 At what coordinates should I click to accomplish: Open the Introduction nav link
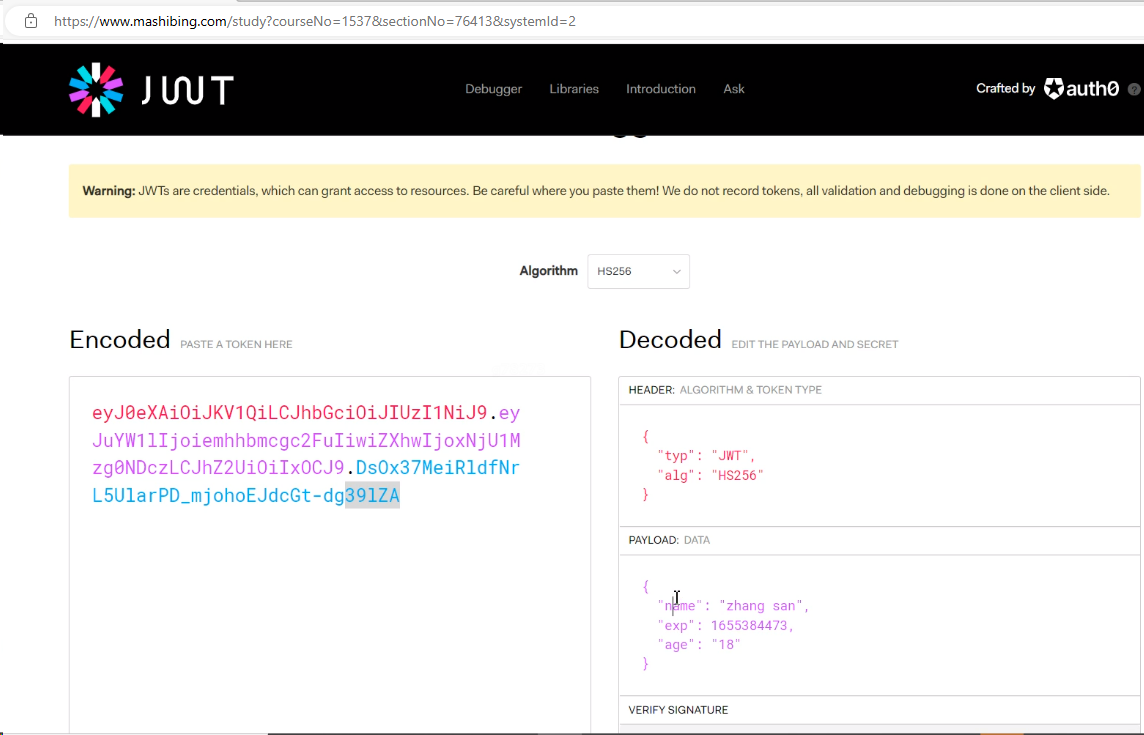[660, 89]
